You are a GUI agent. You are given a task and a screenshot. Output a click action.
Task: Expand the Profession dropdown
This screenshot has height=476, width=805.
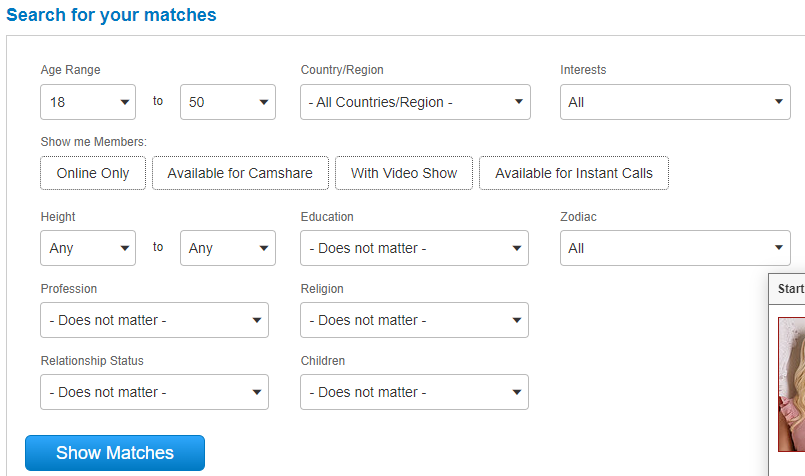tap(154, 320)
